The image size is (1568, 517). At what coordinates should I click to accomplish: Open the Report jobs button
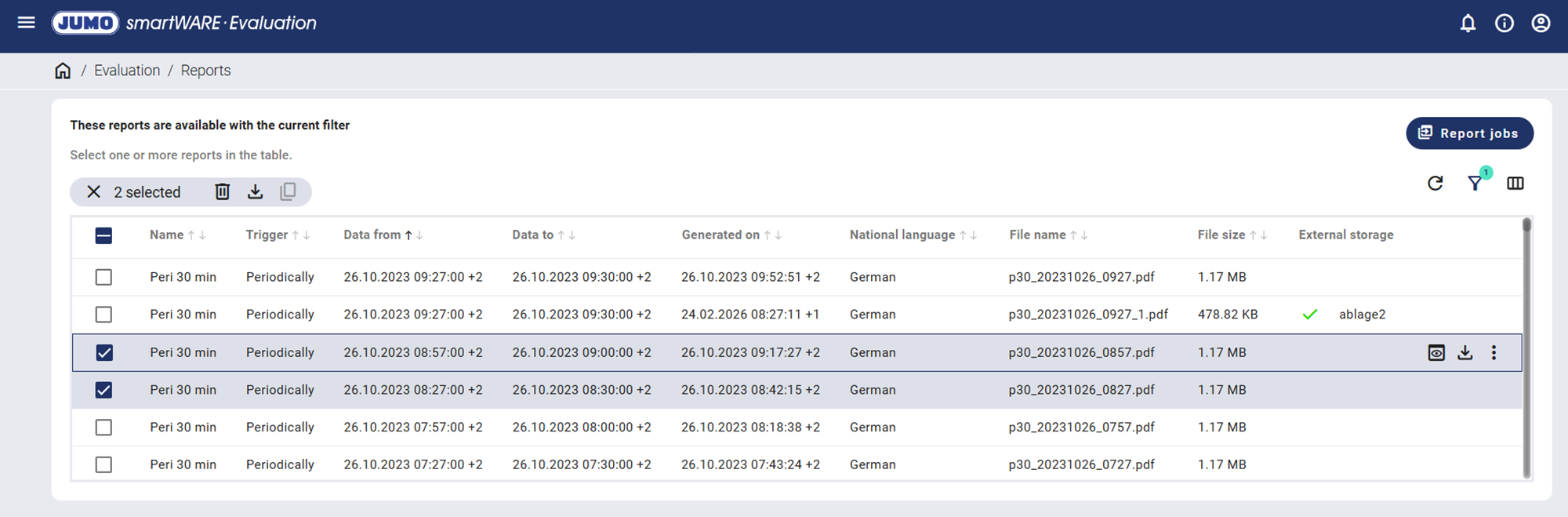[1469, 133]
